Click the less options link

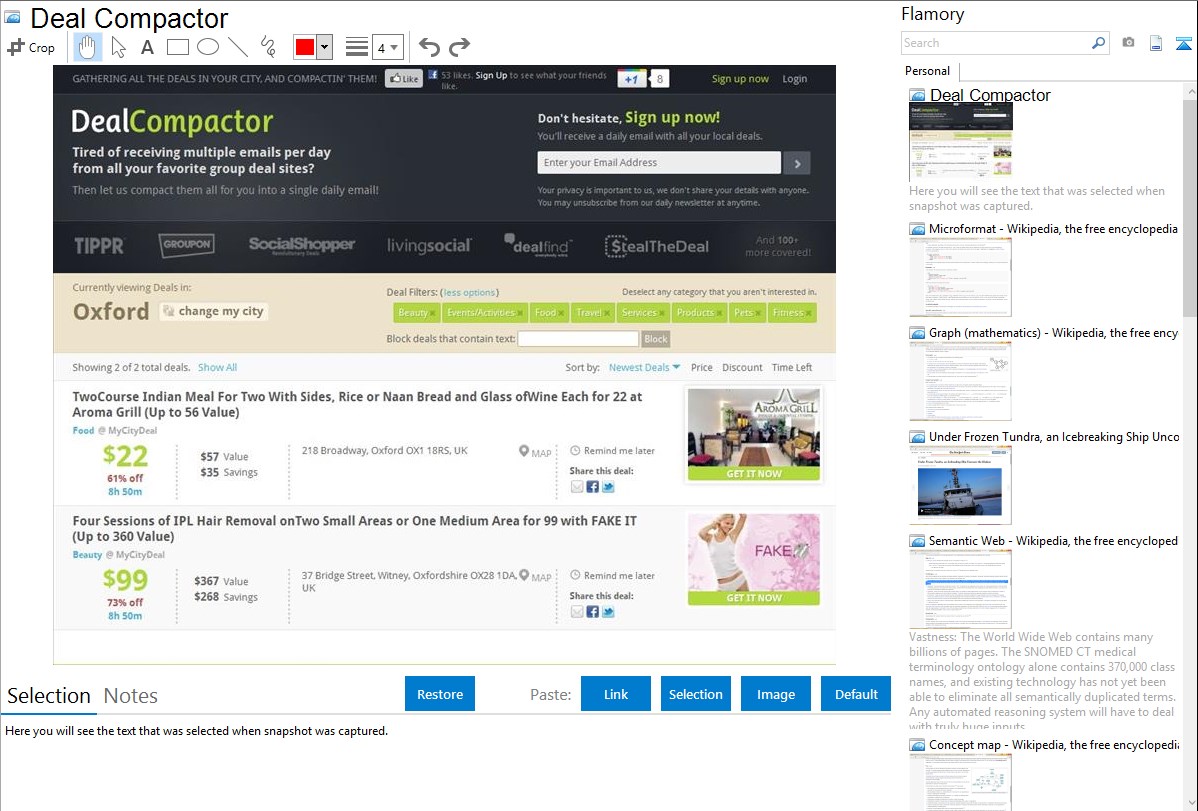469,292
